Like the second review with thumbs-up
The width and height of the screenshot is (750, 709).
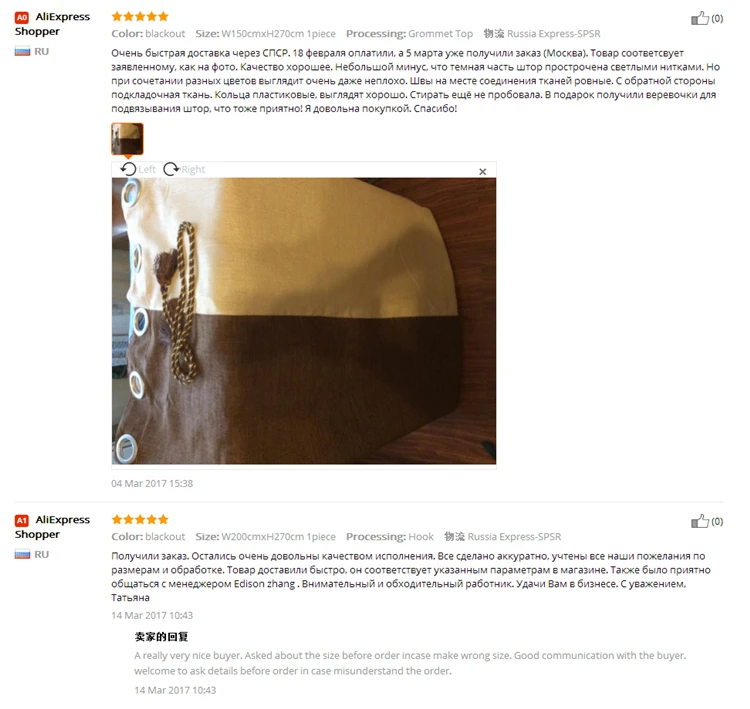[x=699, y=521]
